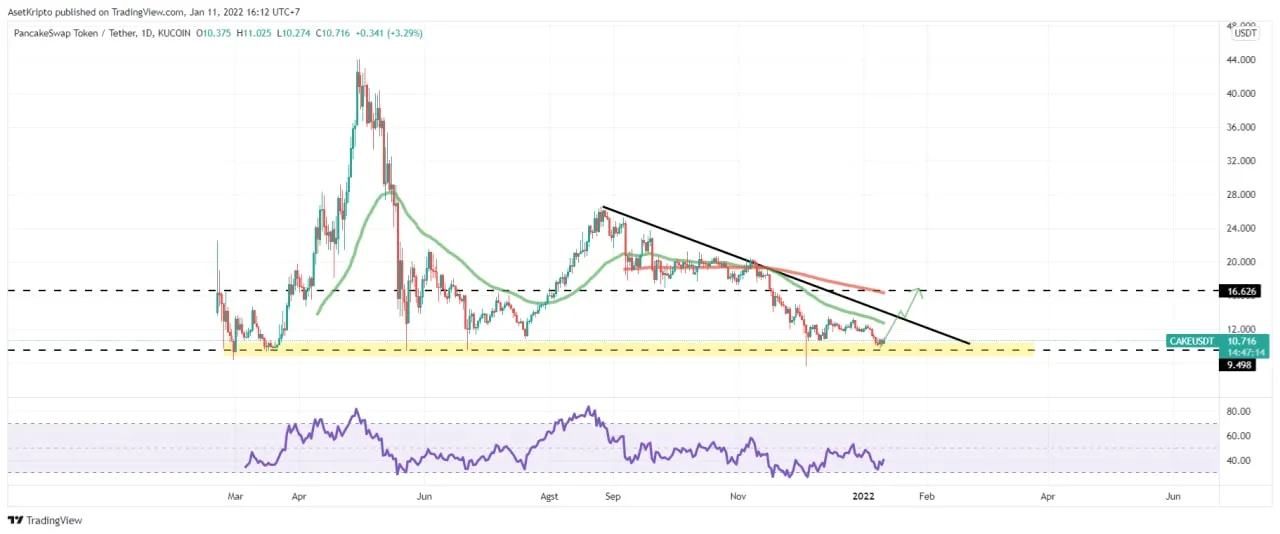Click the 16.626 price level label
Viewport: 1280px width, 534px height.
point(1240,292)
